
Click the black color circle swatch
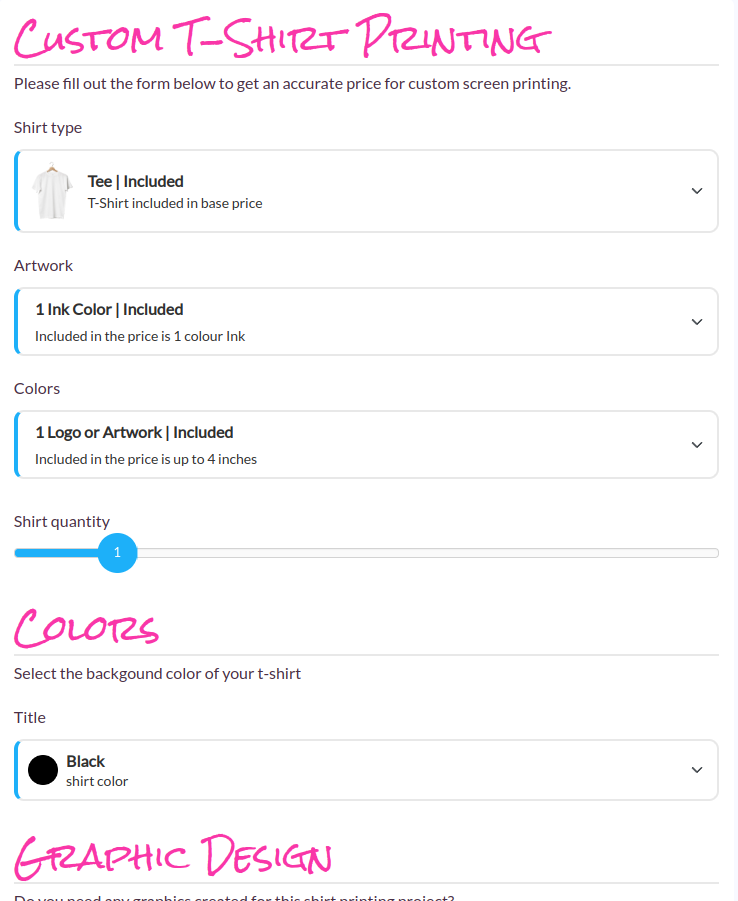click(x=43, y=770)
